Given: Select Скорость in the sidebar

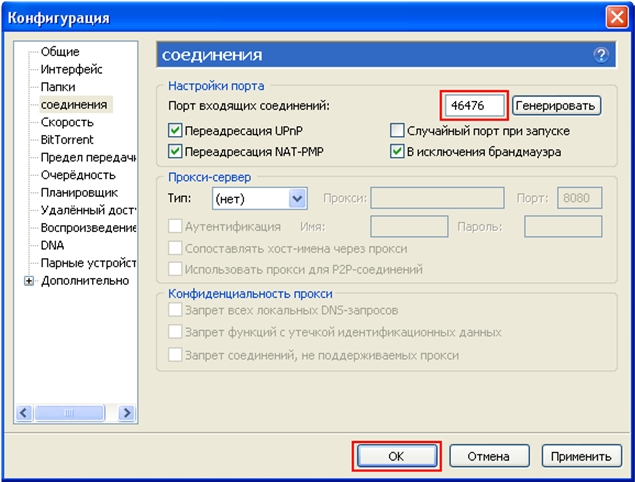Looking at the screenshot, I should [67, 122].
